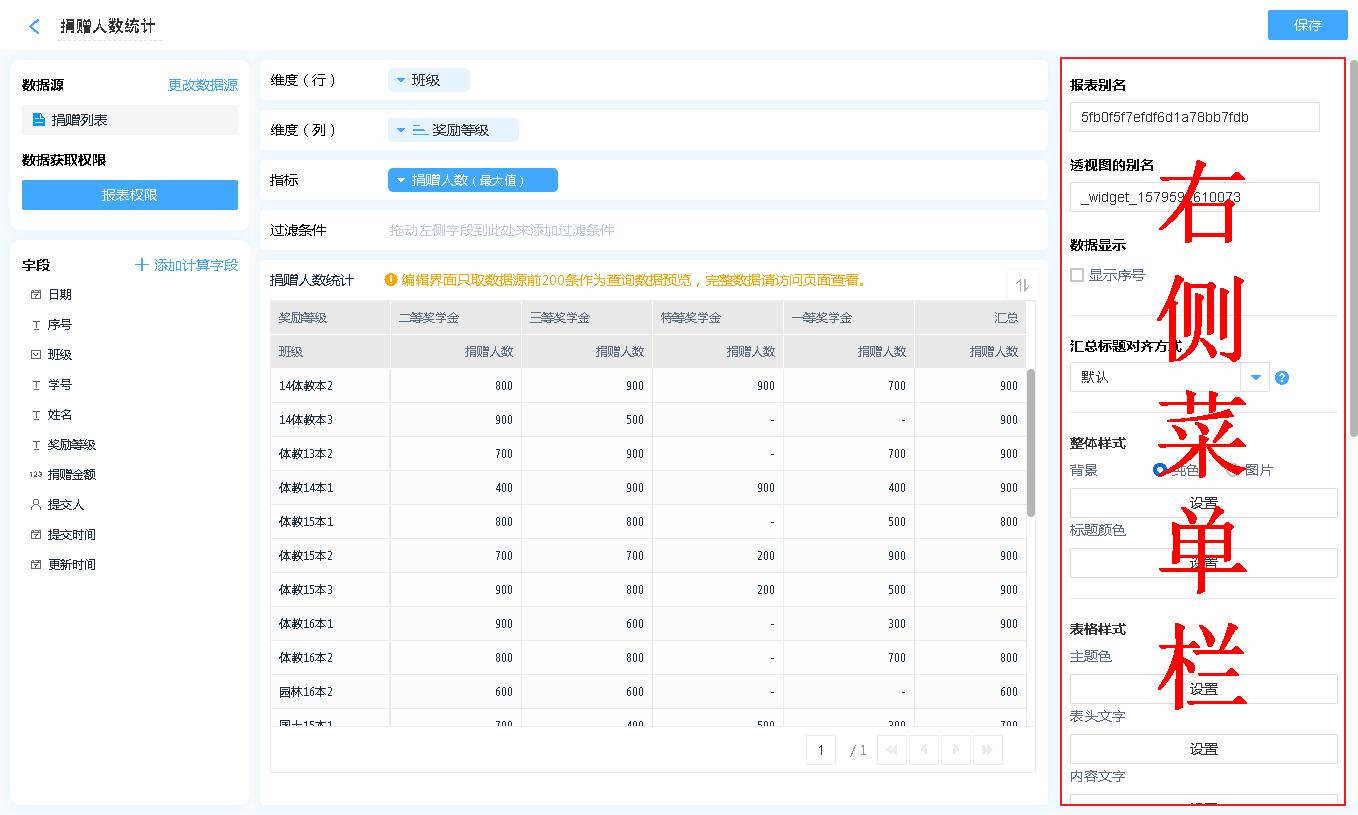Click the swap rows/columns icon above table
The image size is (1358, 815).
1022,285
